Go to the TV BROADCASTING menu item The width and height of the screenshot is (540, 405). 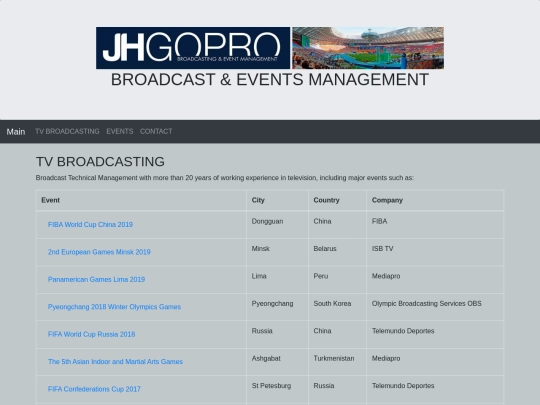(x=67, y=131)
